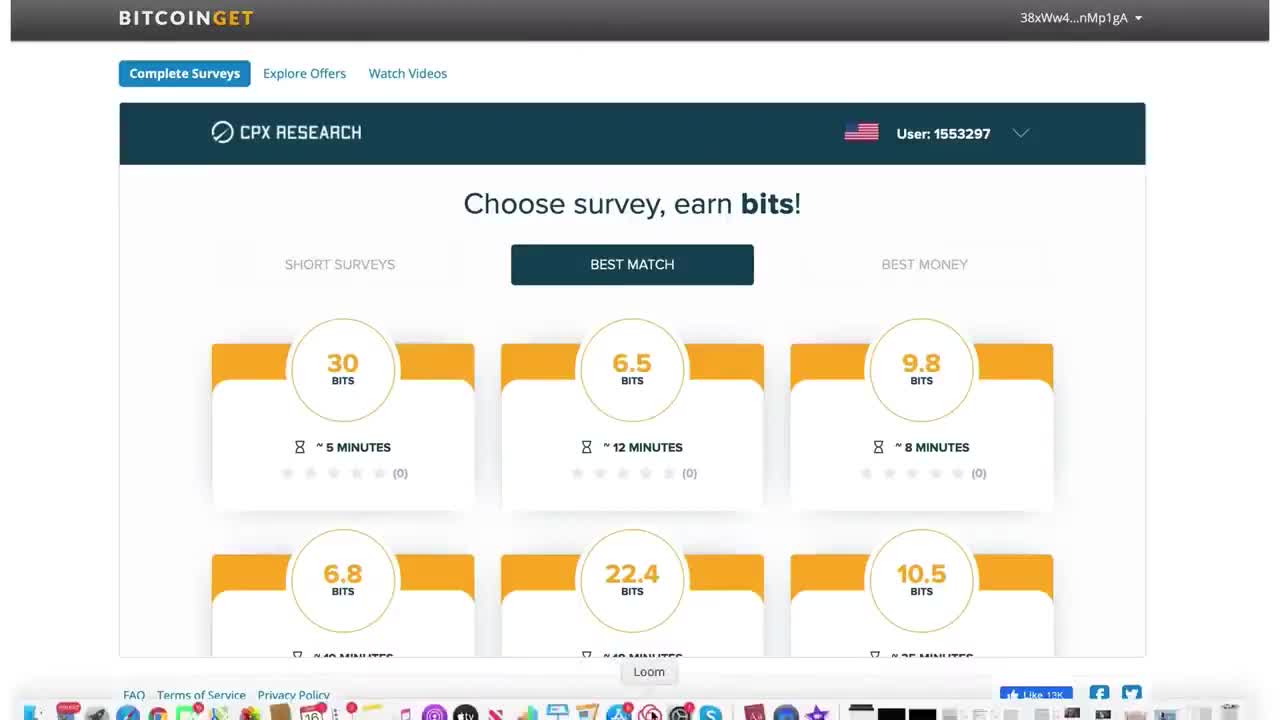The width and height of the screenshot is (1280, 720).
Task: Open Apple TV from the dock
Action: [x=465, y=713]
